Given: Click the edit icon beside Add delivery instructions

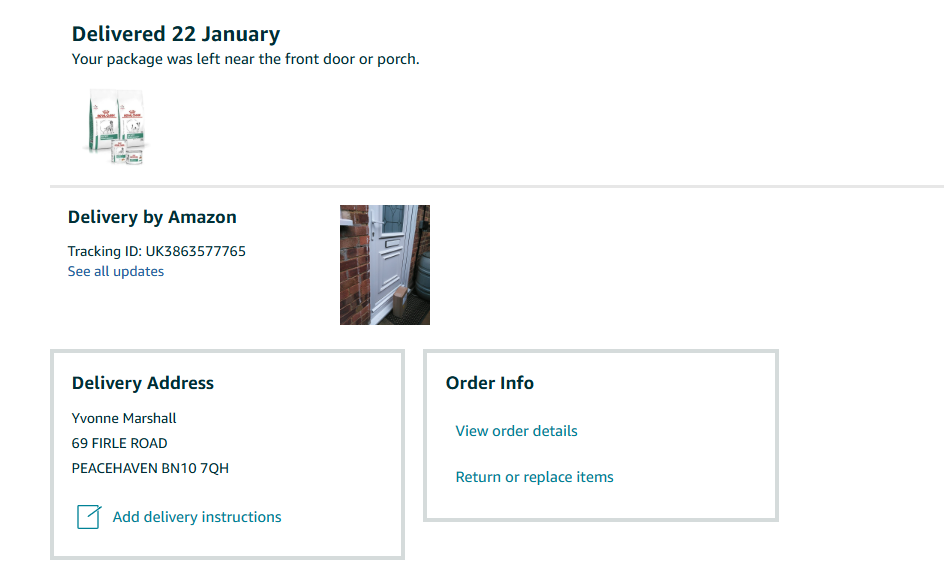Looking at the screenshot, I should point(88,517).
